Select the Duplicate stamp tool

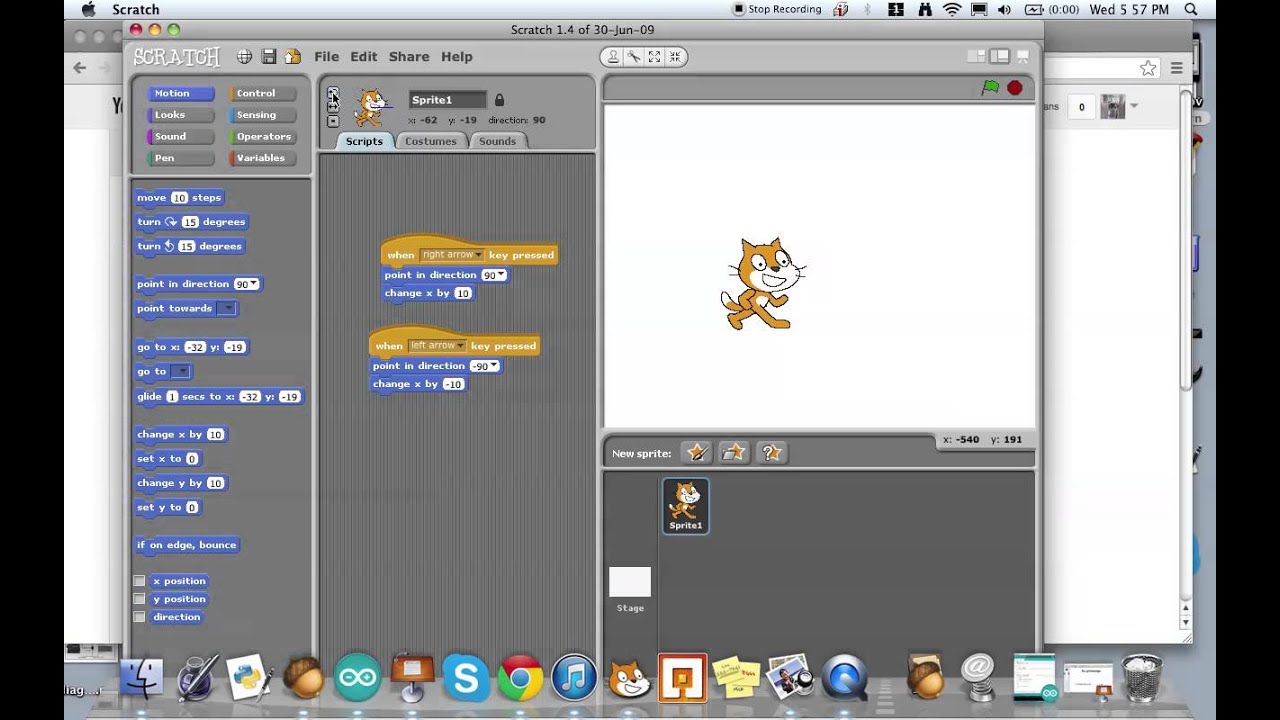pyautogui.click(x=613, y=57)
